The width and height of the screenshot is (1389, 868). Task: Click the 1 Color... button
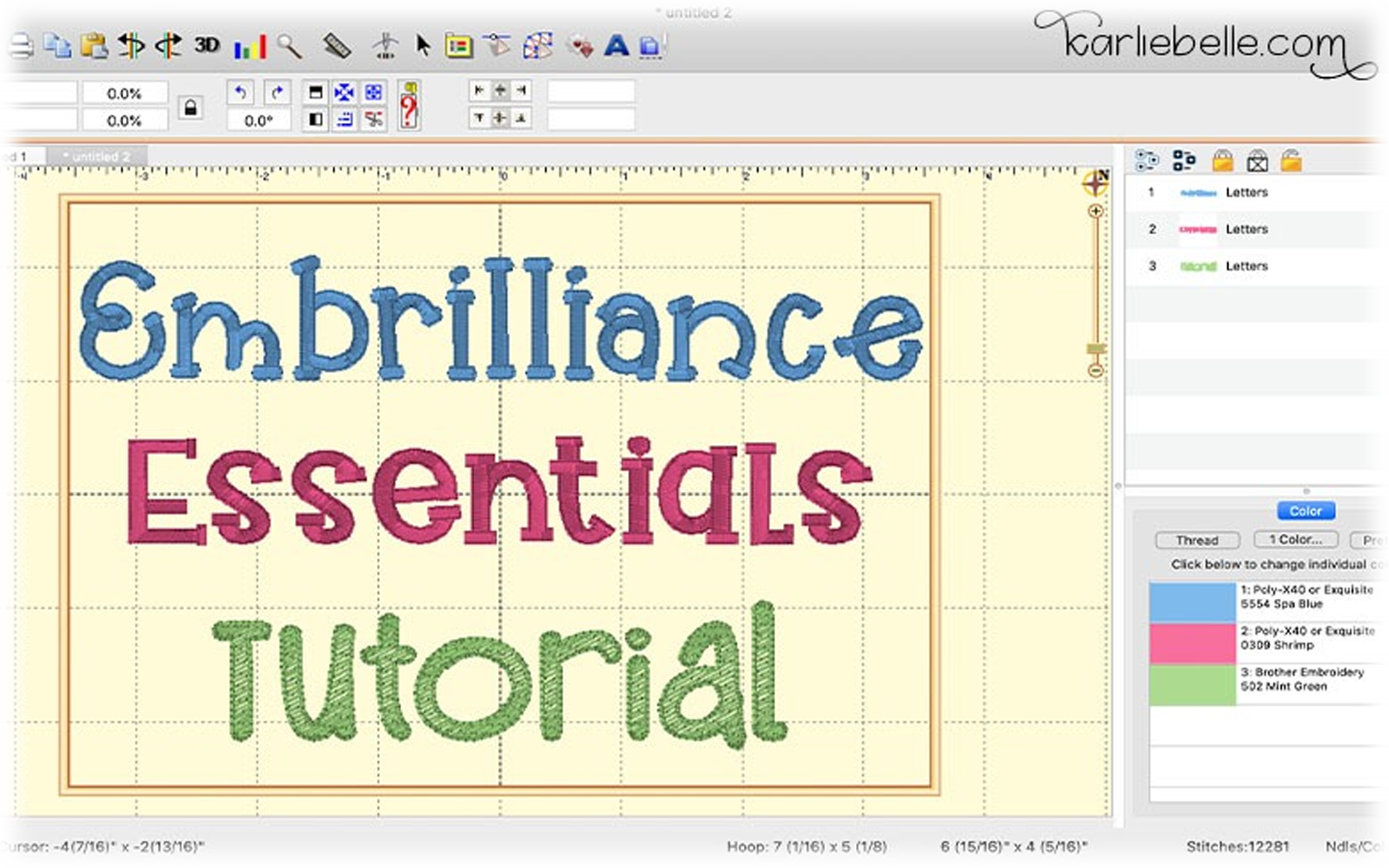(x=1296, y=539)
